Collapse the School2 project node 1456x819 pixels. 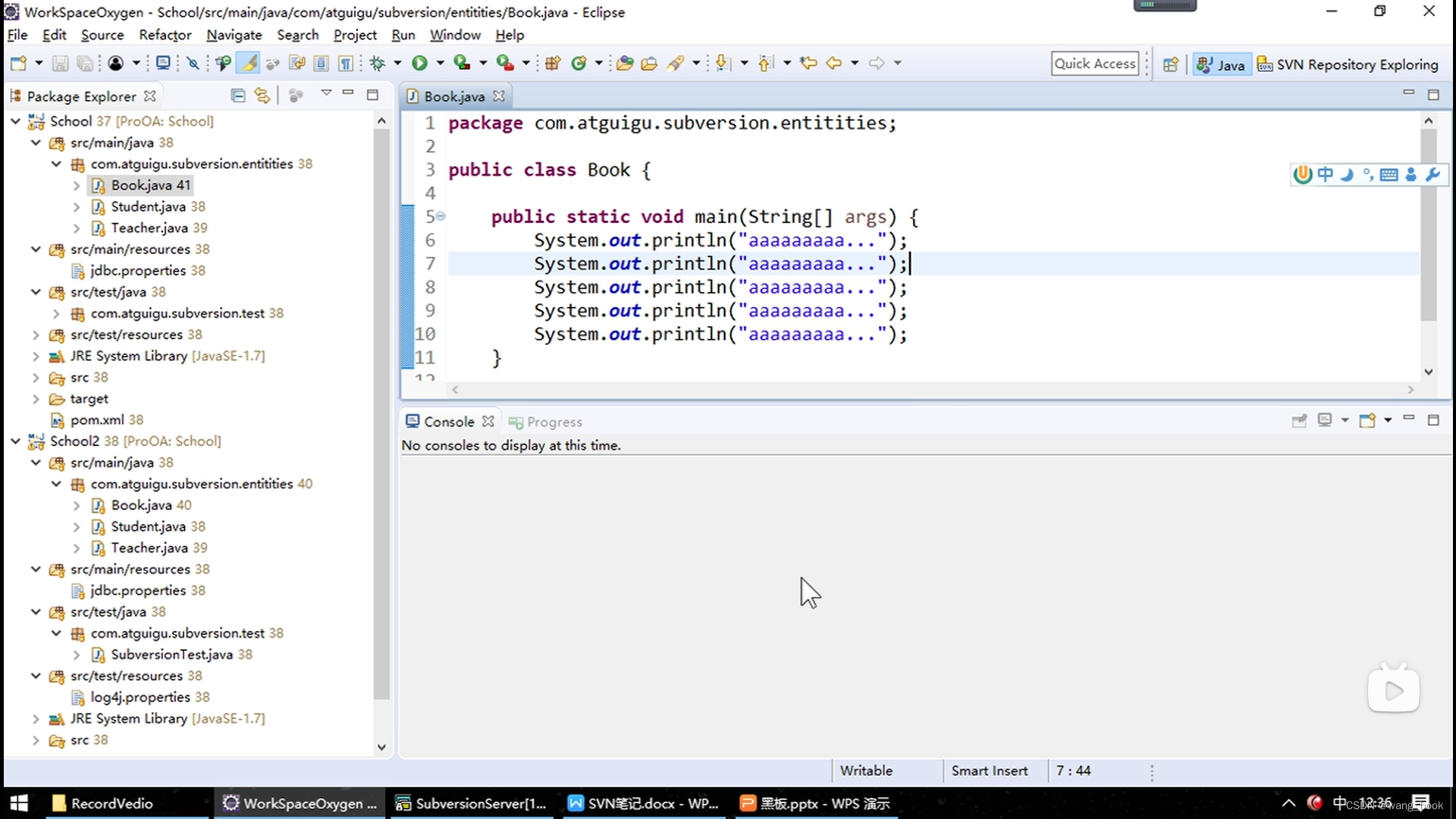pos(15,441)
